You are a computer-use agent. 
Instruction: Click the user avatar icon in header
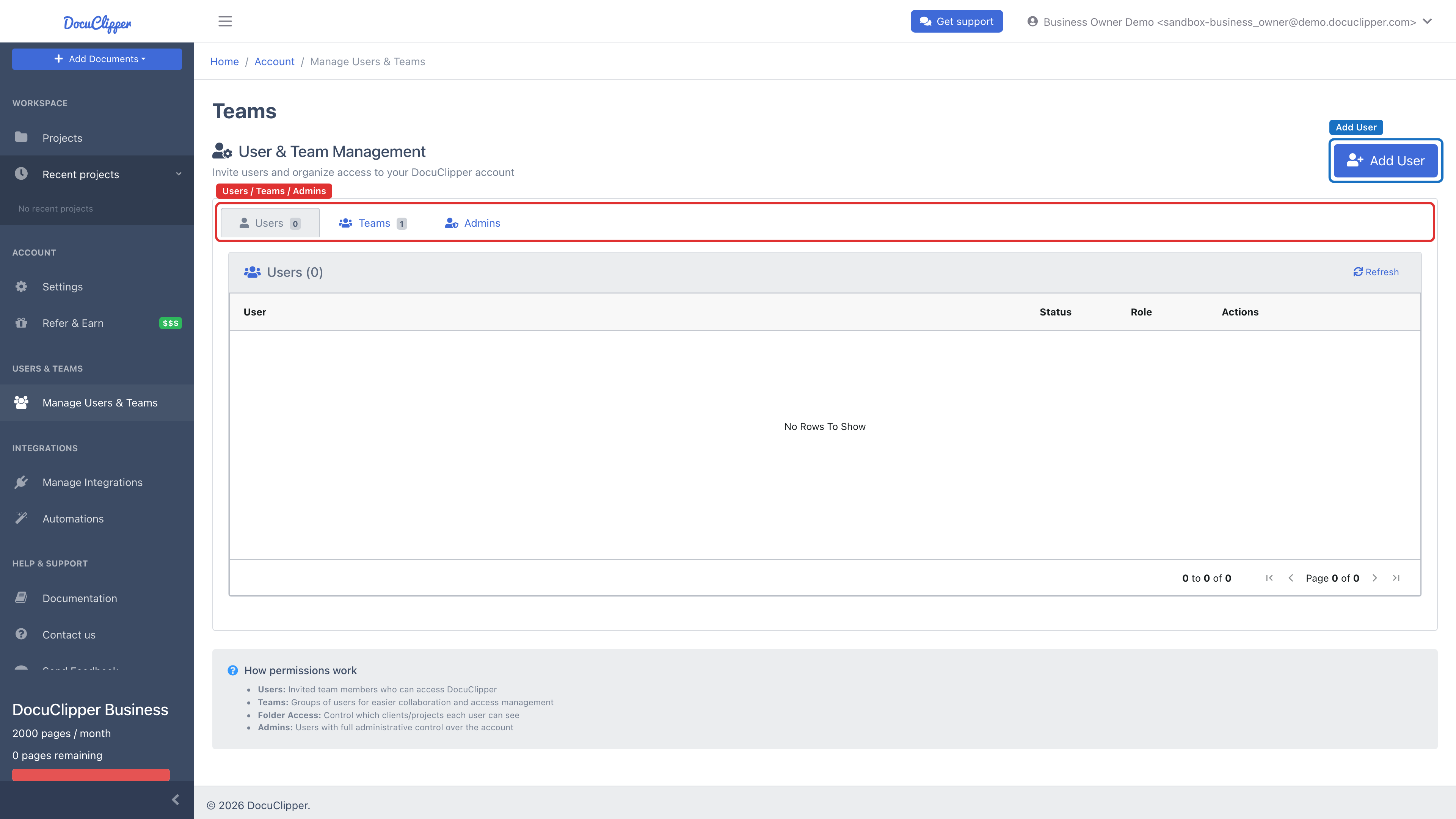(x=1032, y=22)
